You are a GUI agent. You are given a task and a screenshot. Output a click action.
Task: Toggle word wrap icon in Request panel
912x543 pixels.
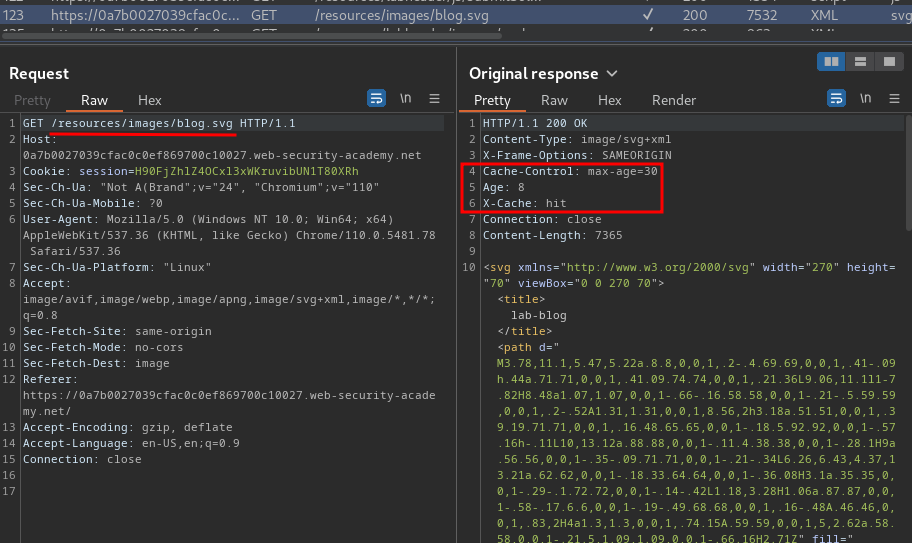click(x=376, y=98)
